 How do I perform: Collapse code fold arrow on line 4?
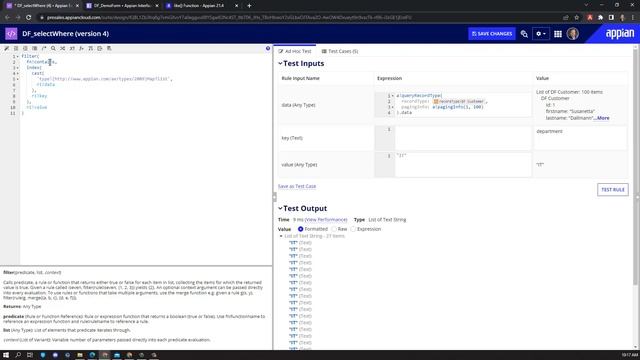tap(18, 73)
